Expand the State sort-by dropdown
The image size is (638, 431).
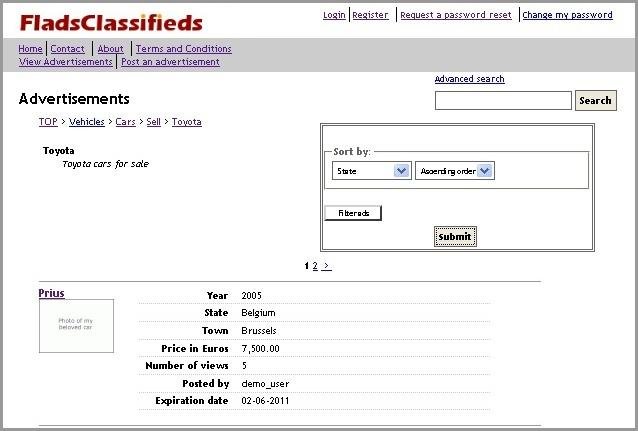371,171
